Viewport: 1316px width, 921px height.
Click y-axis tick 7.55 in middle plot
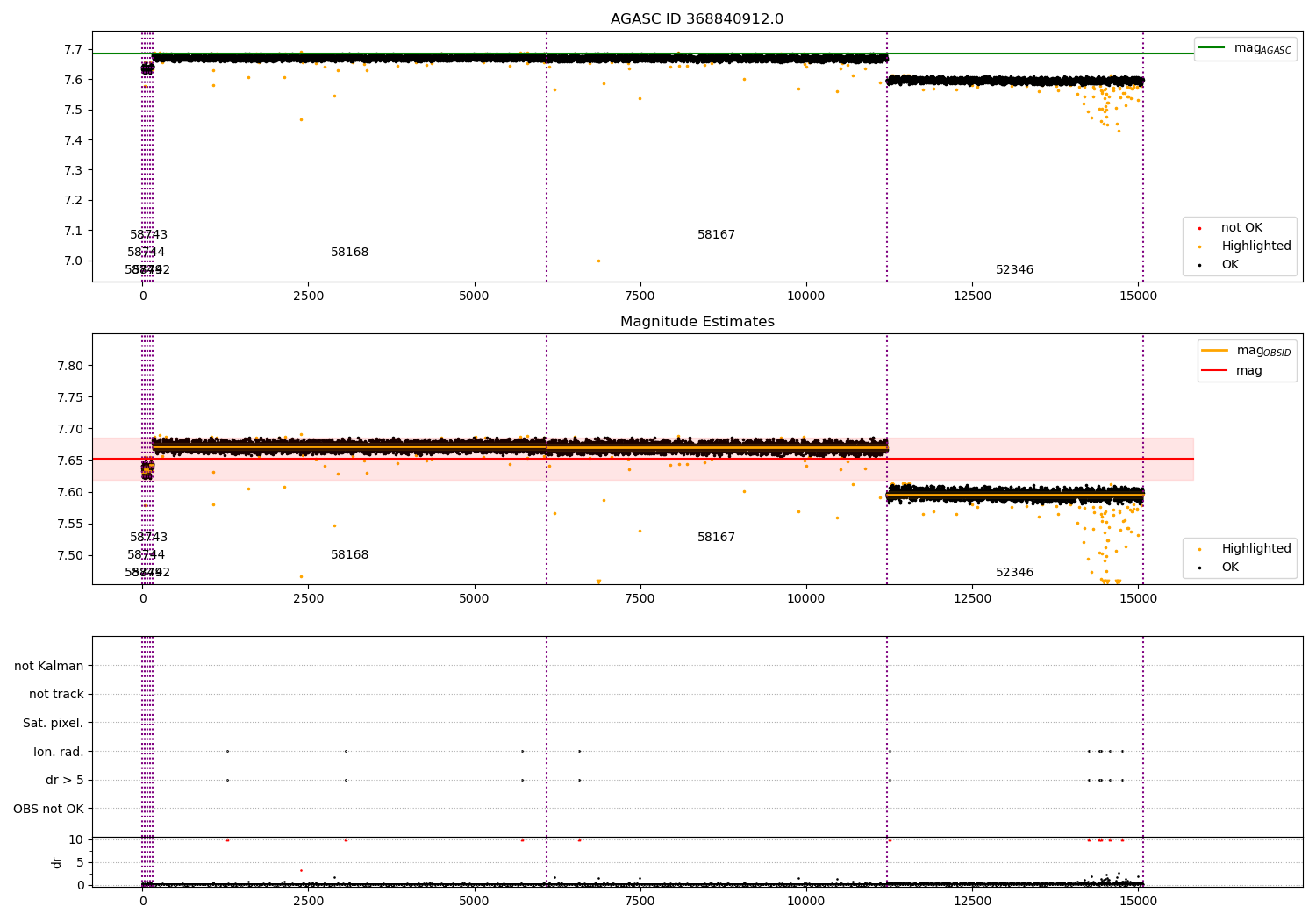pos(72,524)
